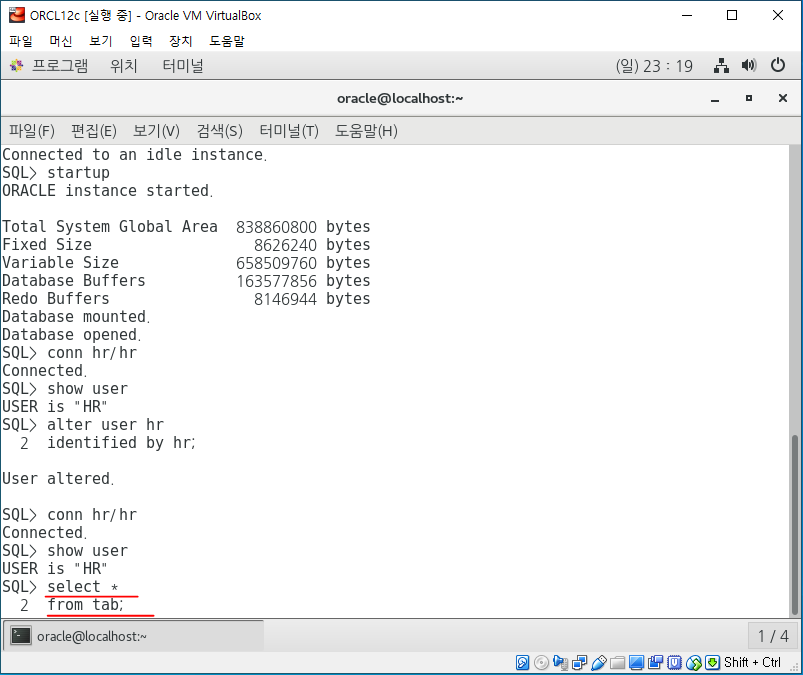Open the VirtualBox 장치 menu
803x675 pixels.
point(181,40)
